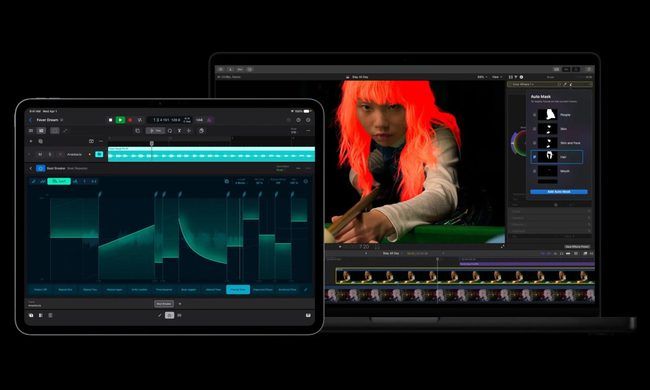Click the blue Add Auto Mask button
The width and height of the screenshot is (650, 390).
559,192
